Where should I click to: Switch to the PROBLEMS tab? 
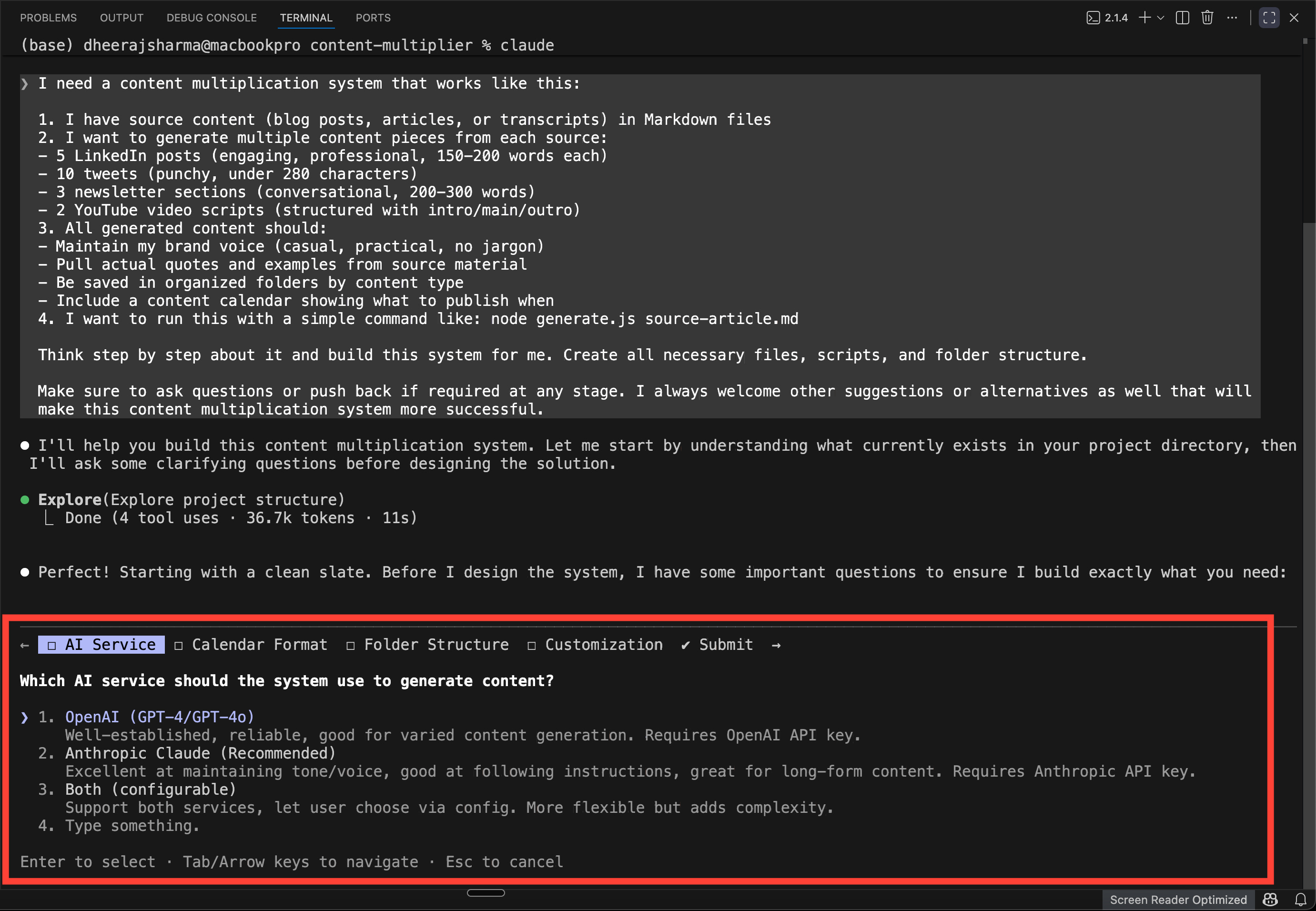pyautogui.click(x=48, y=18)
